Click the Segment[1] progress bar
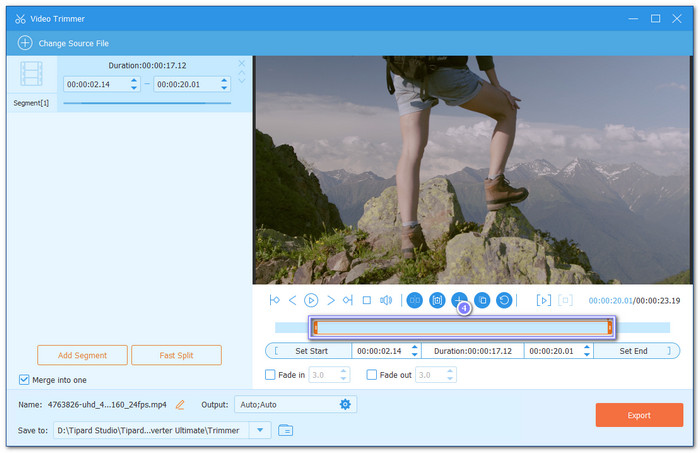The image size is (700, 453). coord(147,103)
